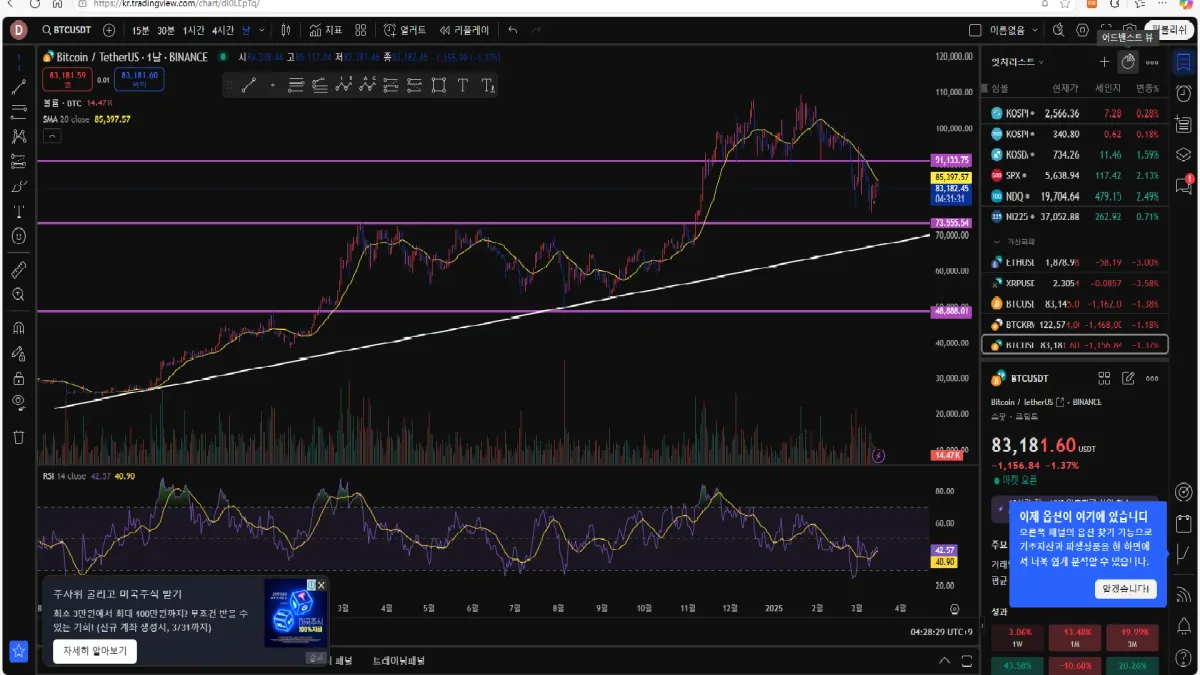Open the emoji icons tool in left sidebar
1200x675 pixels.
(18, 236)
